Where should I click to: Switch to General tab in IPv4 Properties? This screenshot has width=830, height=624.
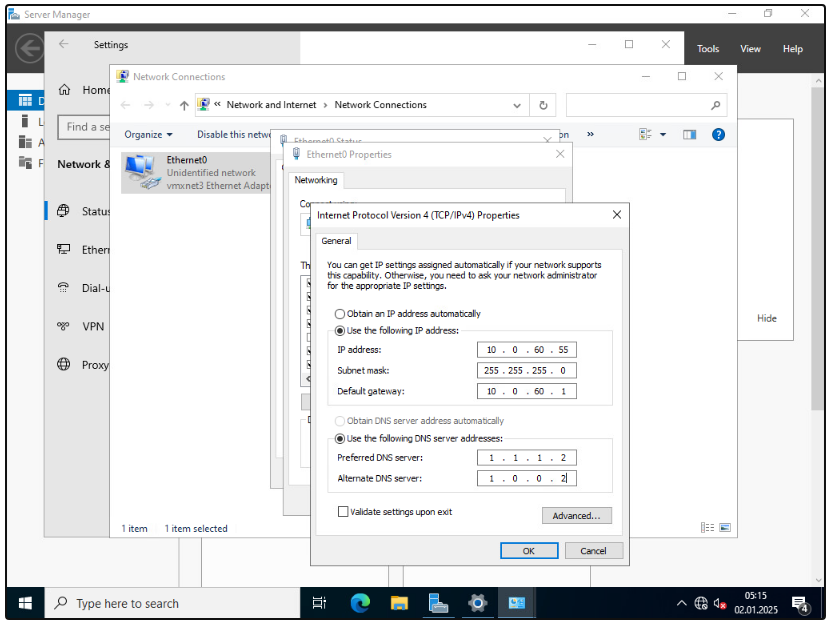click(336, 241)
